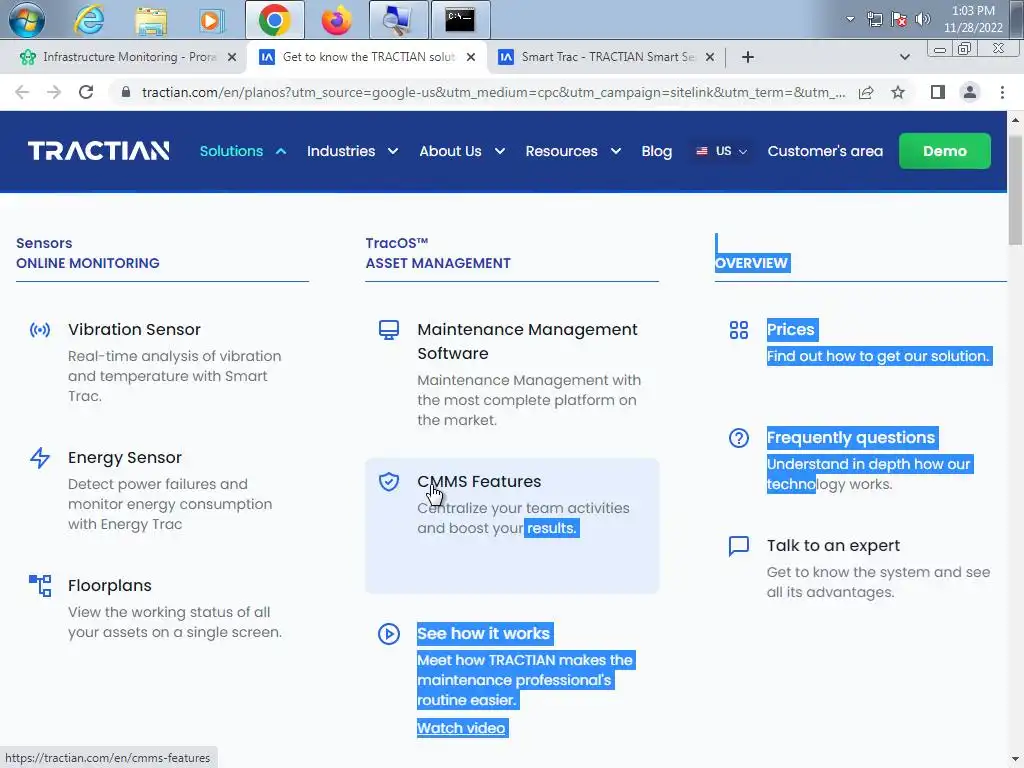Click the share page icon in address bar

[x=866, y=92]
